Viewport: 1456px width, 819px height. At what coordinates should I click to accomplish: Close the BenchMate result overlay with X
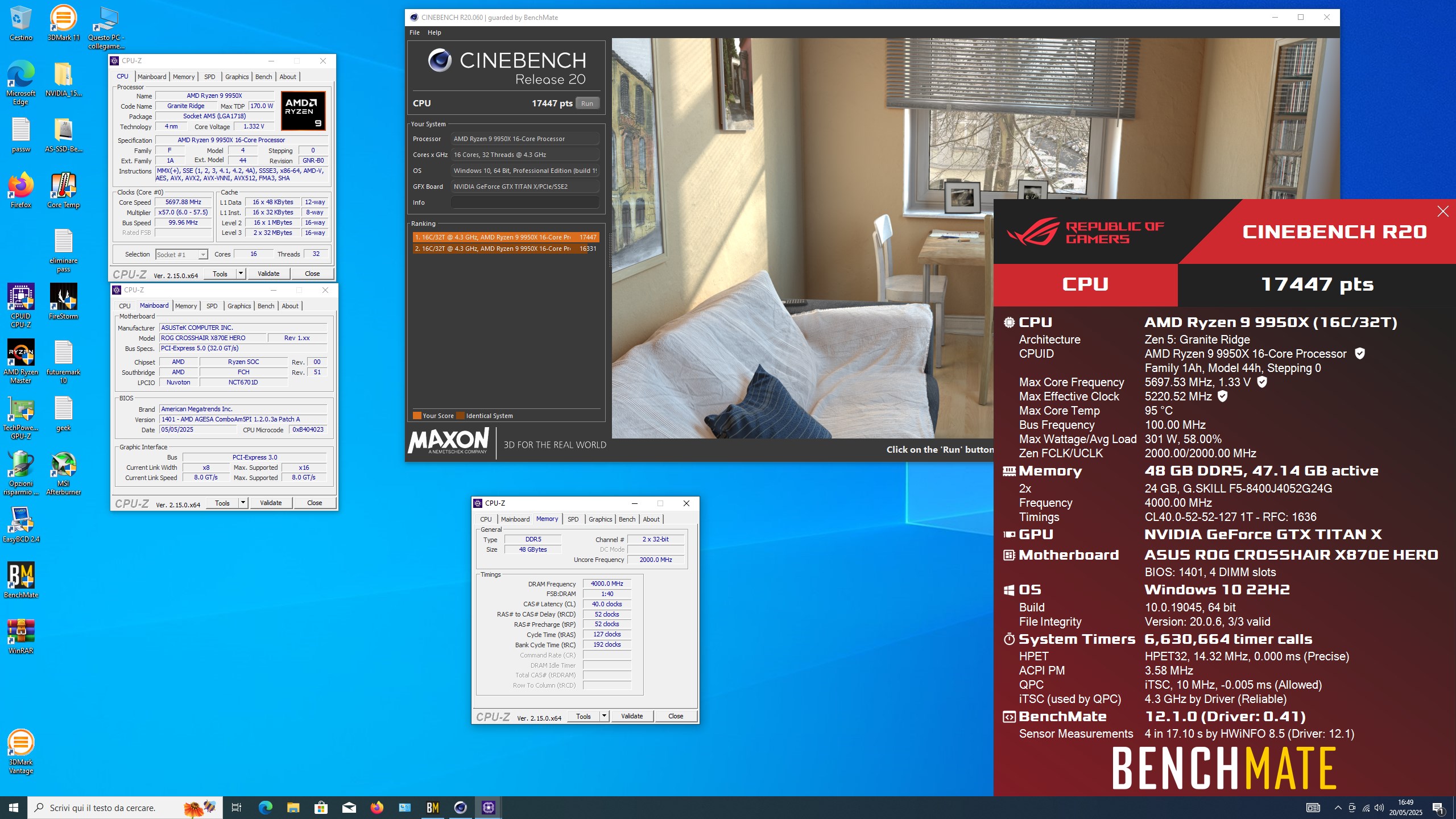pos(1442,212)
